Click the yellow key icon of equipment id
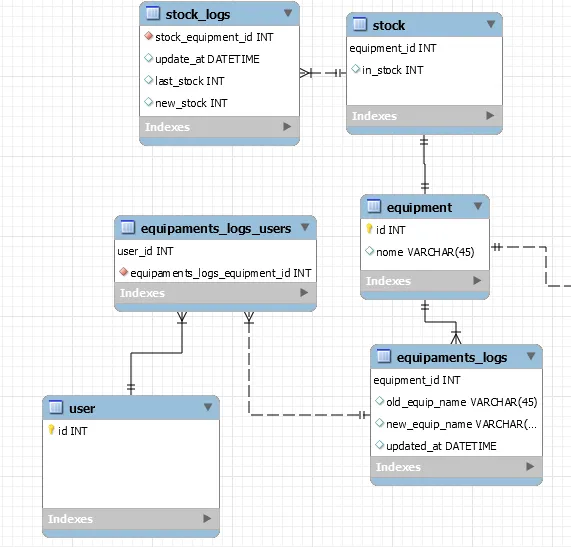This screenshot has width=571, height=547. pyautogui.click(x=369, y=229)
